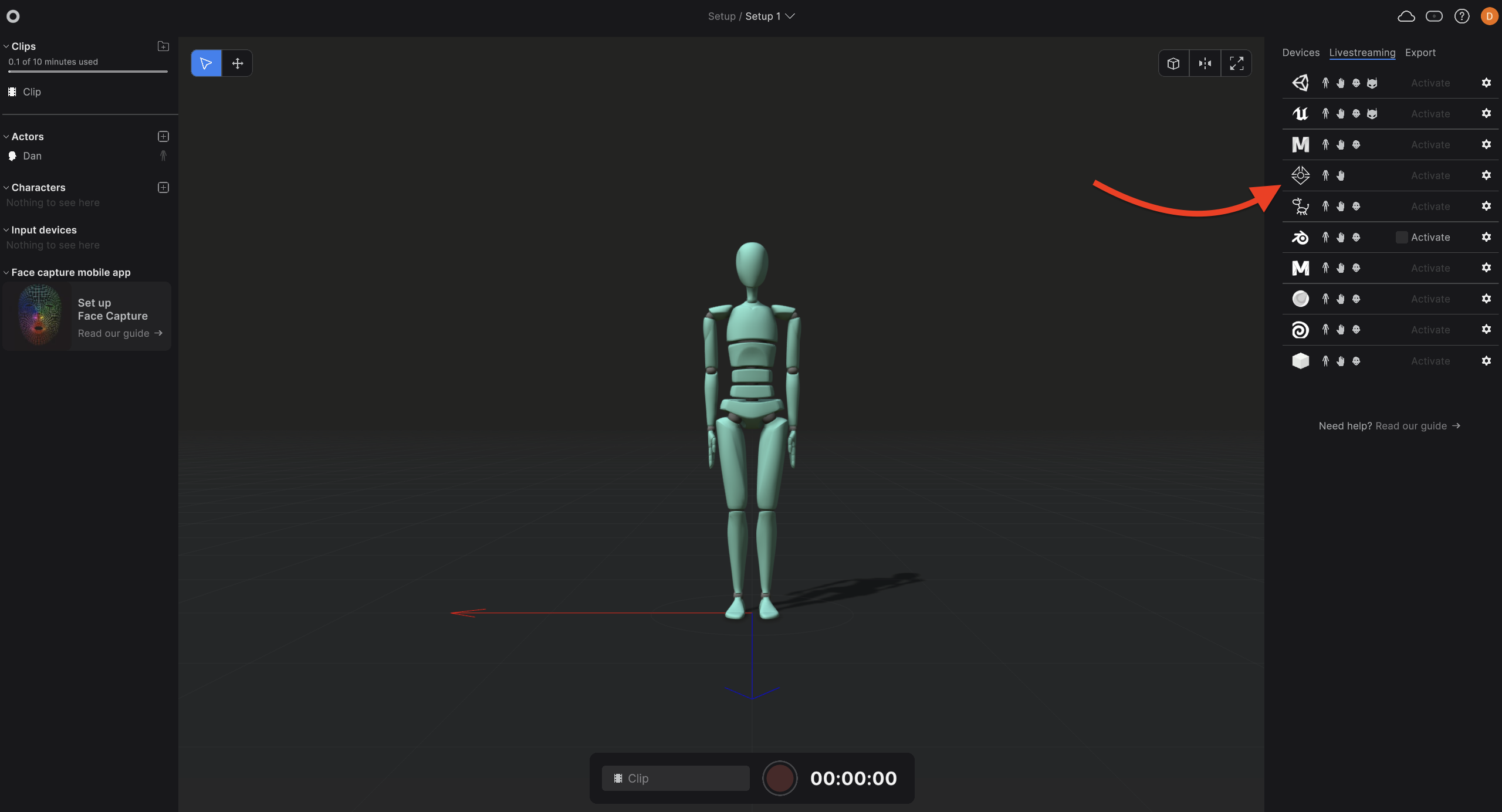Click the hand icon in the Houdini row

[1341, 330]
